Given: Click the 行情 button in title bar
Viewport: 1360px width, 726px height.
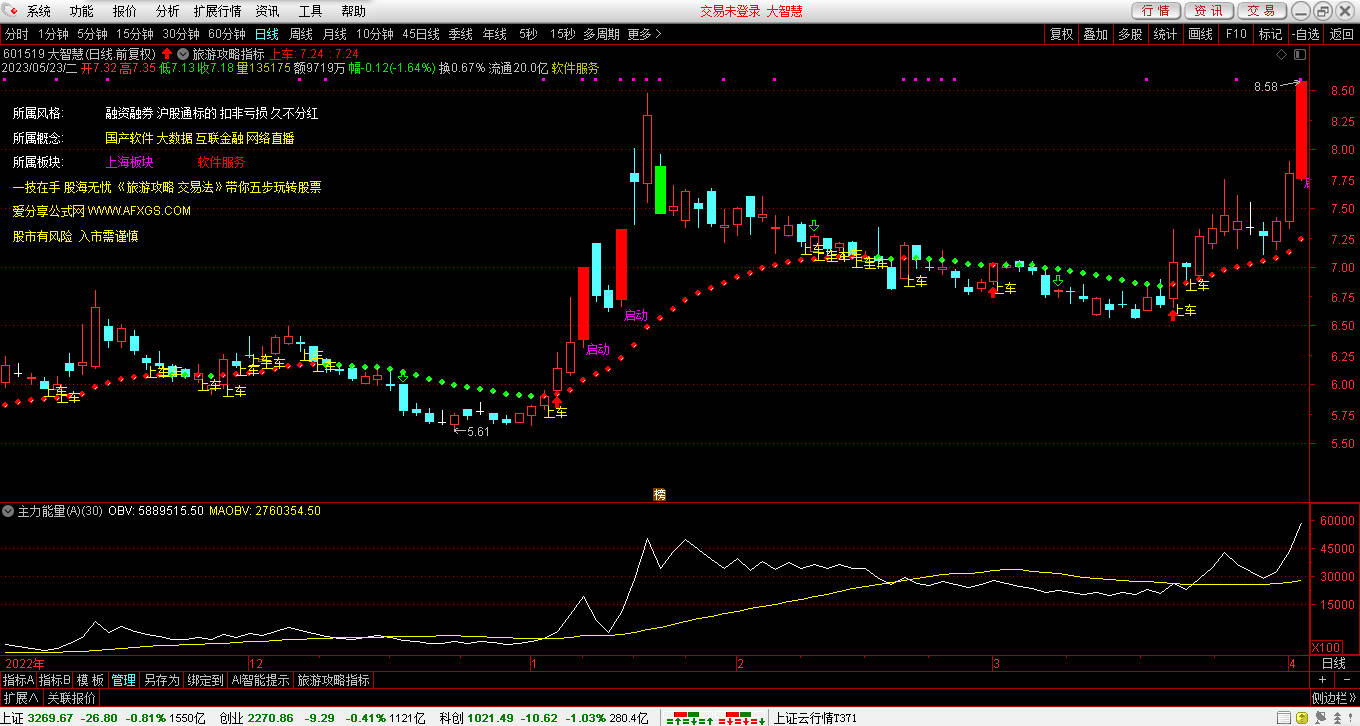Looking at the screenshot, I should point(1156,11).
